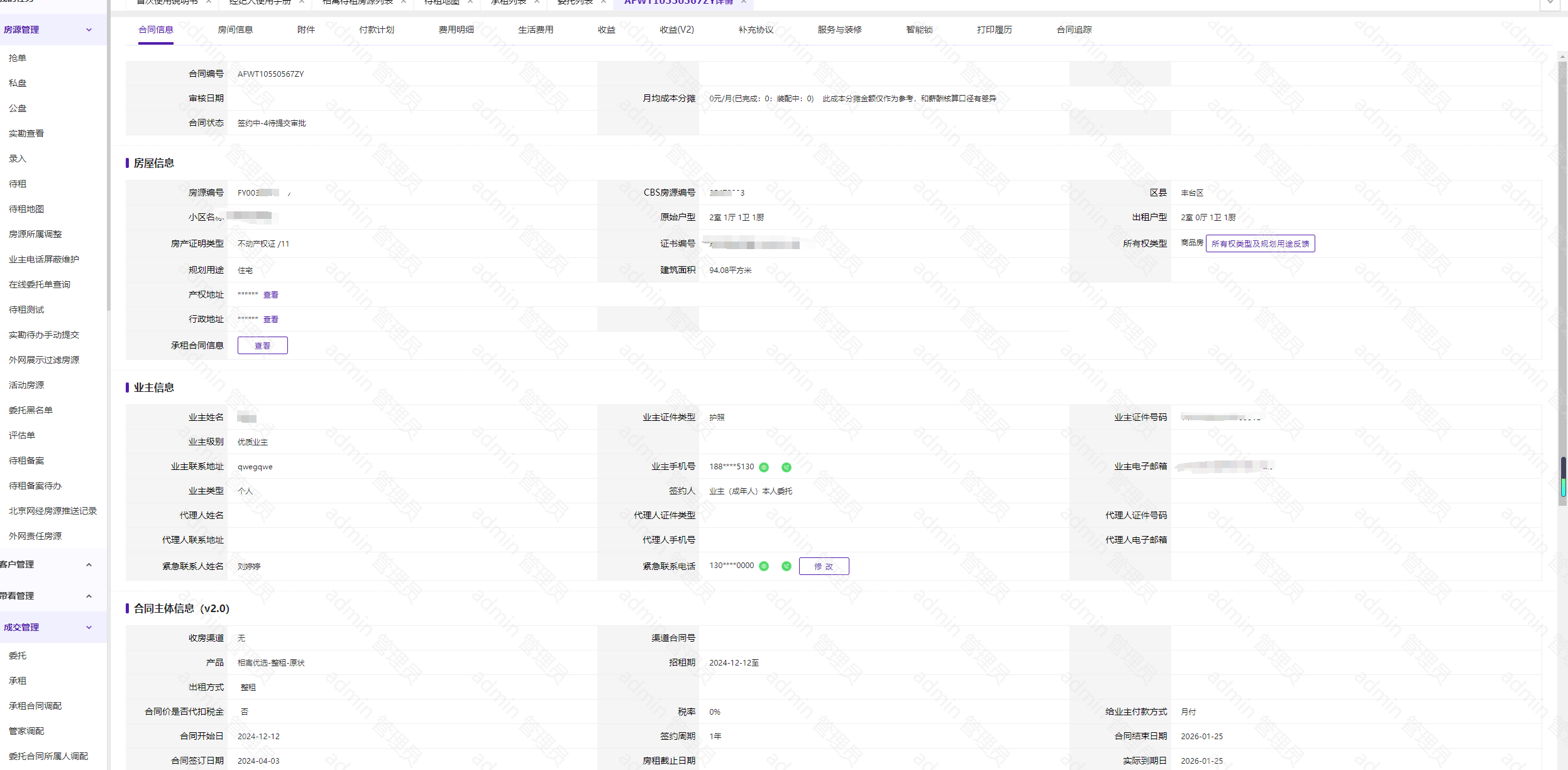Click 查看 link beside 产权地址
Screen dimensions: 1568x770
coord(271,295)
